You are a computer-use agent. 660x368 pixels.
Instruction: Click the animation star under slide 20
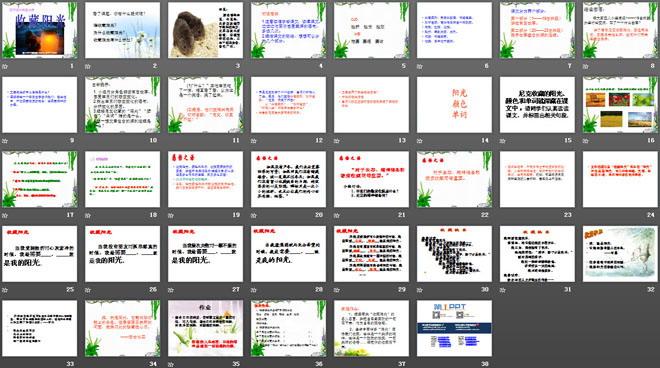[x=253, y=215]
